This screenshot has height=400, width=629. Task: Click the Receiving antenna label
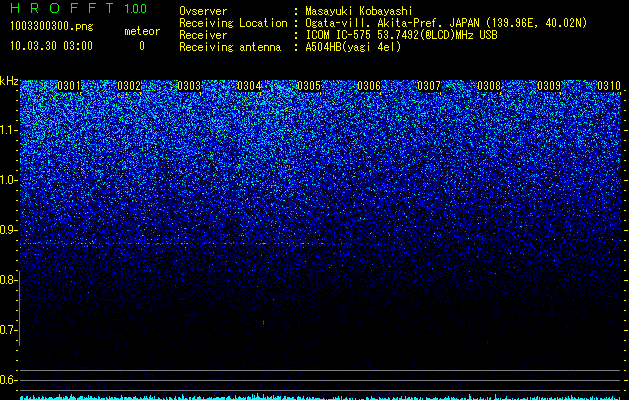[230, 47]
